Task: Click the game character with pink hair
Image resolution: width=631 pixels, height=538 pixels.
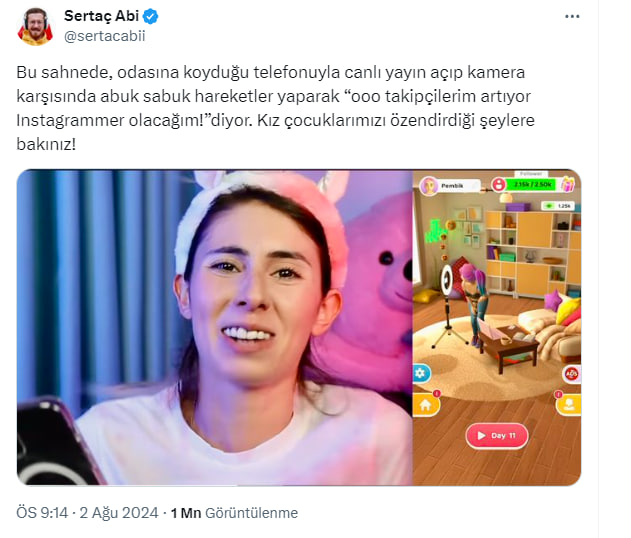Action: [x=474, y=302]
